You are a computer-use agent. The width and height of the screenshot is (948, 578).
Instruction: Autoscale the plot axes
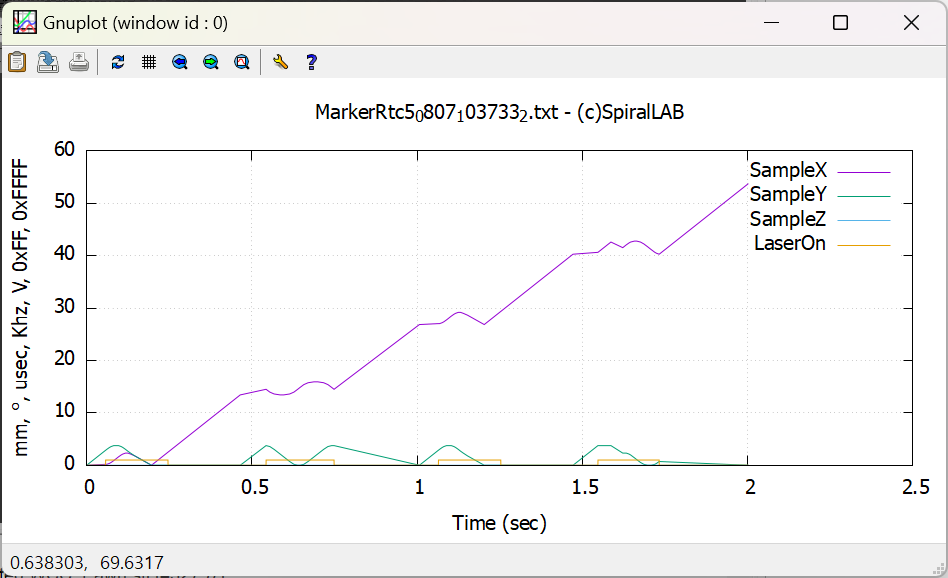click(x=242, y=62)
